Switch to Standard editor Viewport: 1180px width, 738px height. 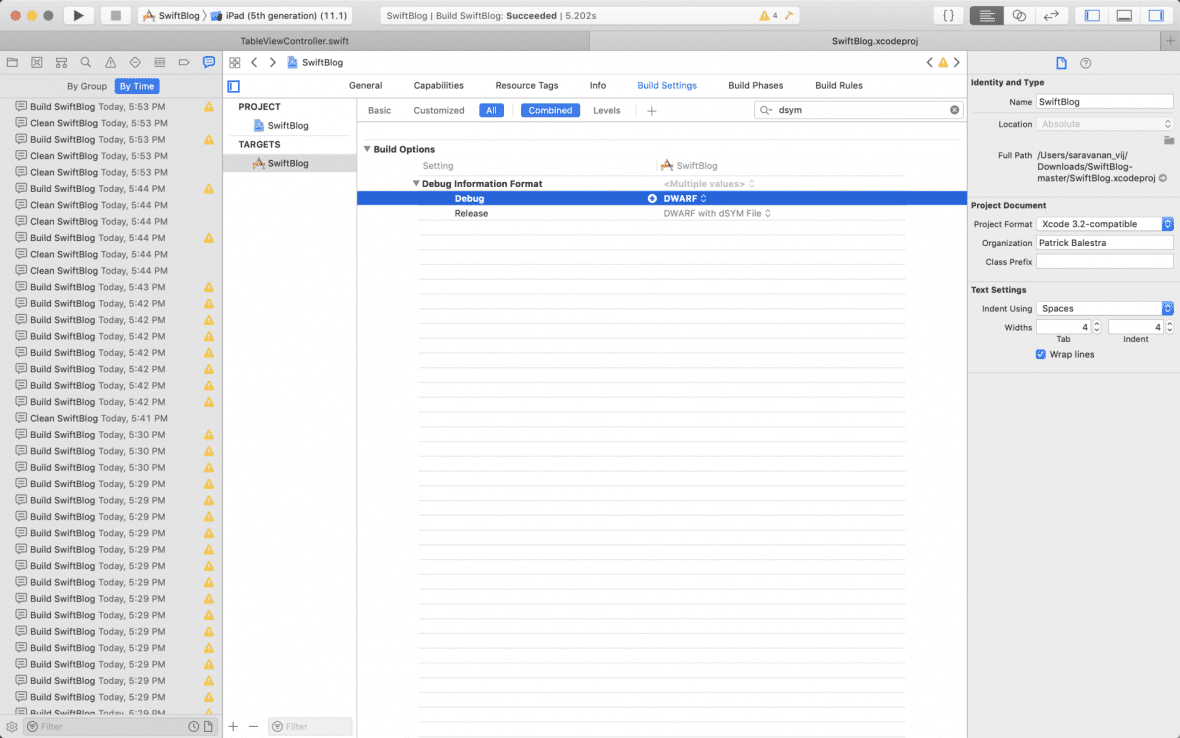point(987,15)
